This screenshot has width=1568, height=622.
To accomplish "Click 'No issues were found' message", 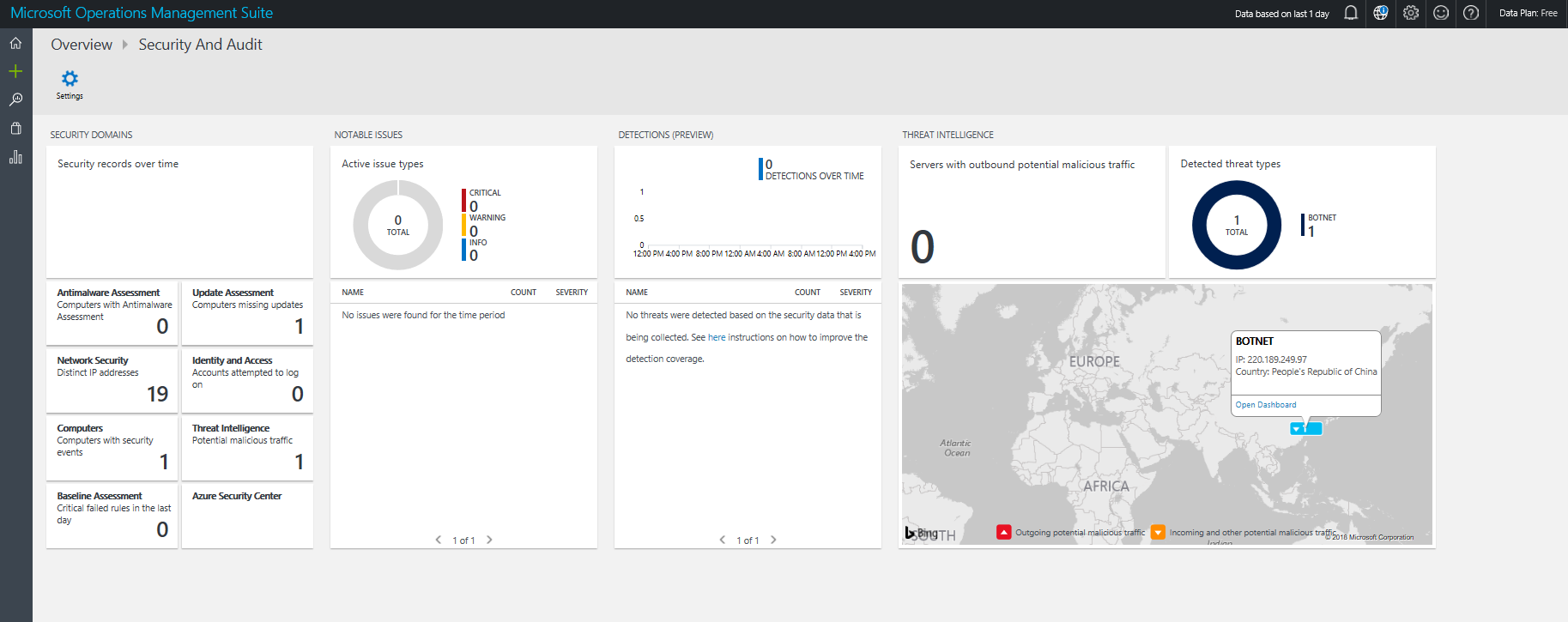I will tap(423, 315).
